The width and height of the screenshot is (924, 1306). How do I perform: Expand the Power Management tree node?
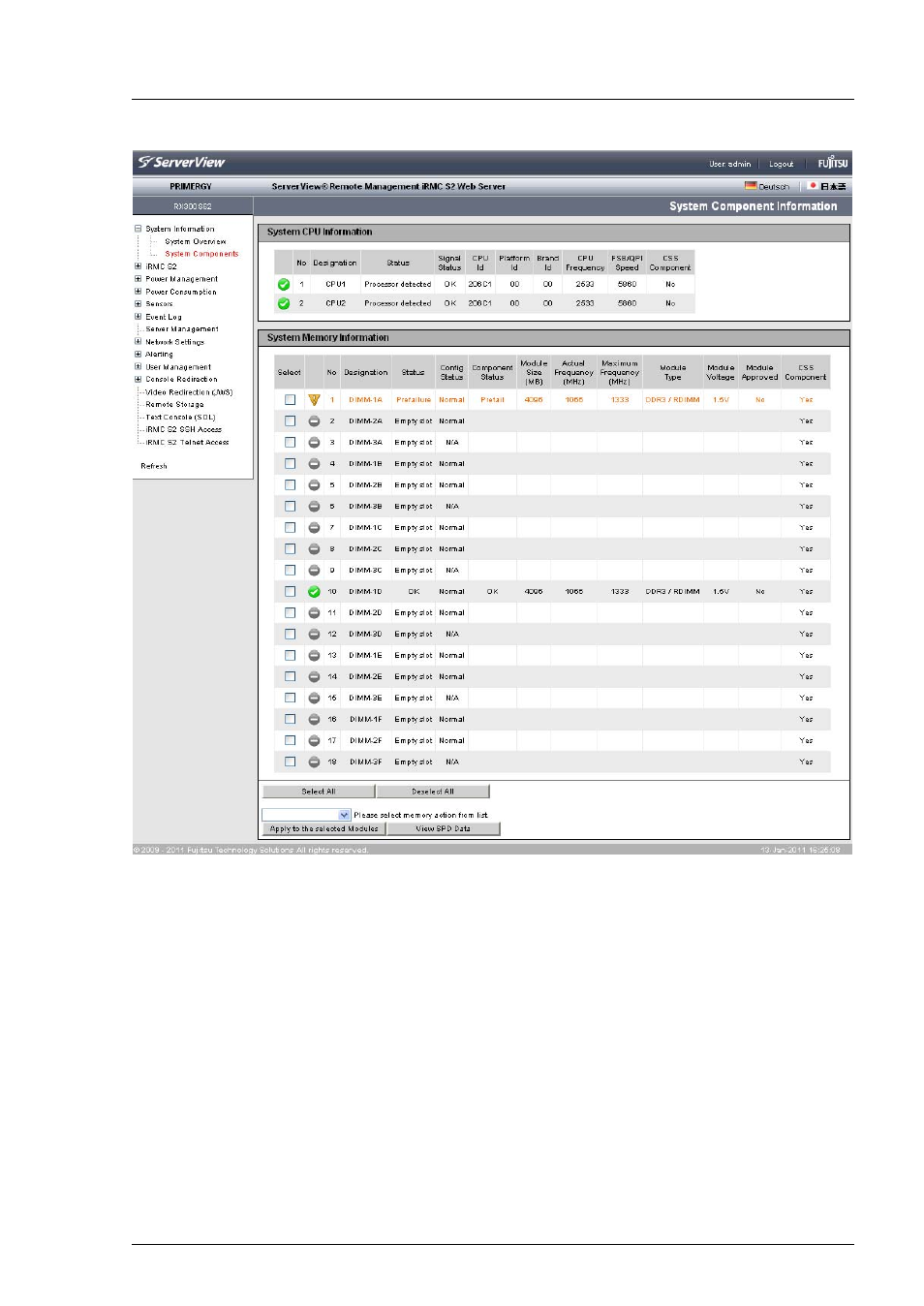click(x=138, y=279)
